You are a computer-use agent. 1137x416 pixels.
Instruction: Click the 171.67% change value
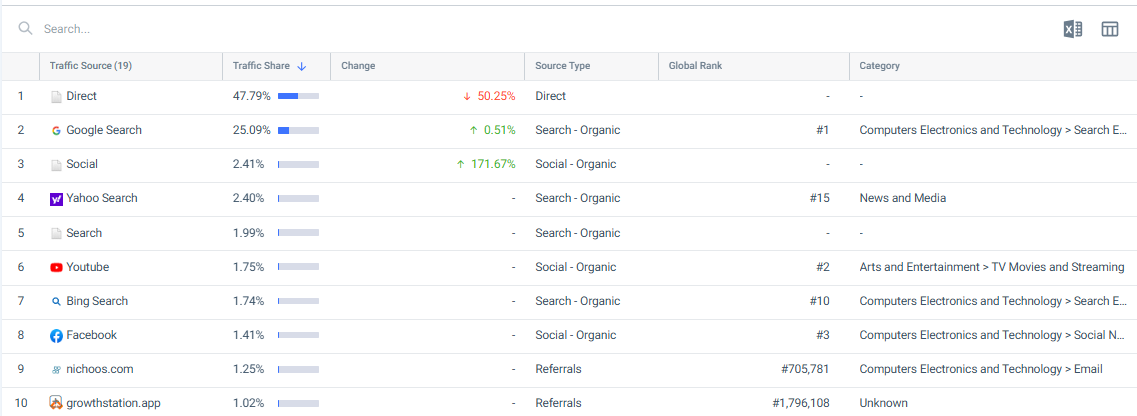[x=493, y=164]
